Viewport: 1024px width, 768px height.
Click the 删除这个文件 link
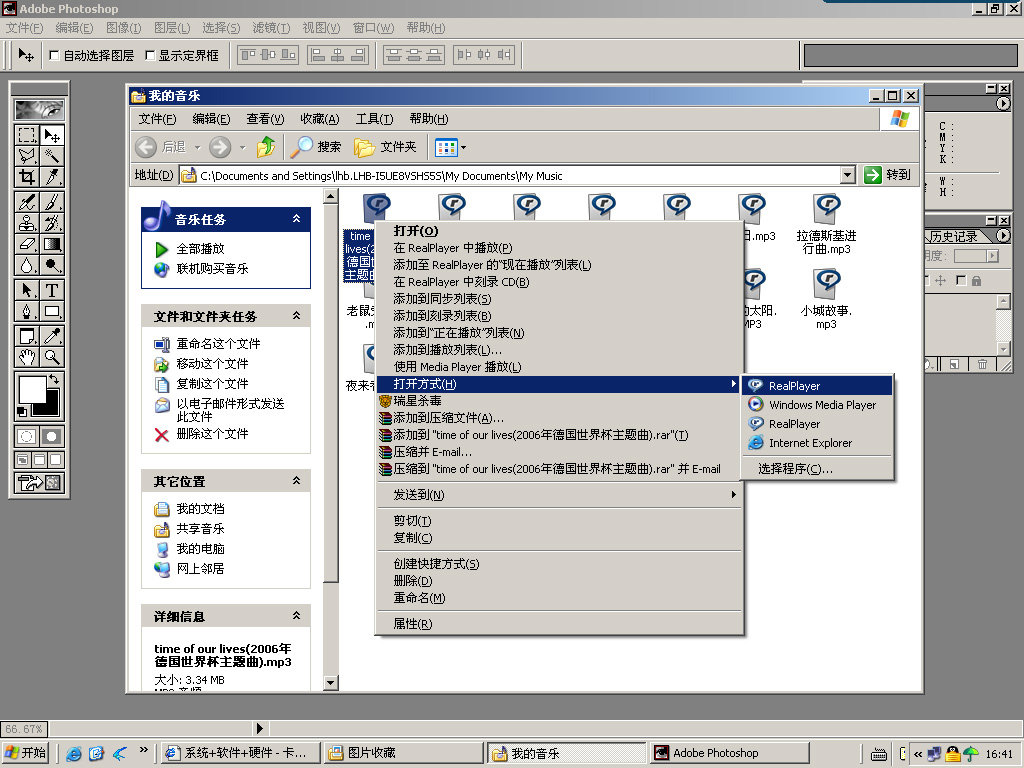pos(212,434)
